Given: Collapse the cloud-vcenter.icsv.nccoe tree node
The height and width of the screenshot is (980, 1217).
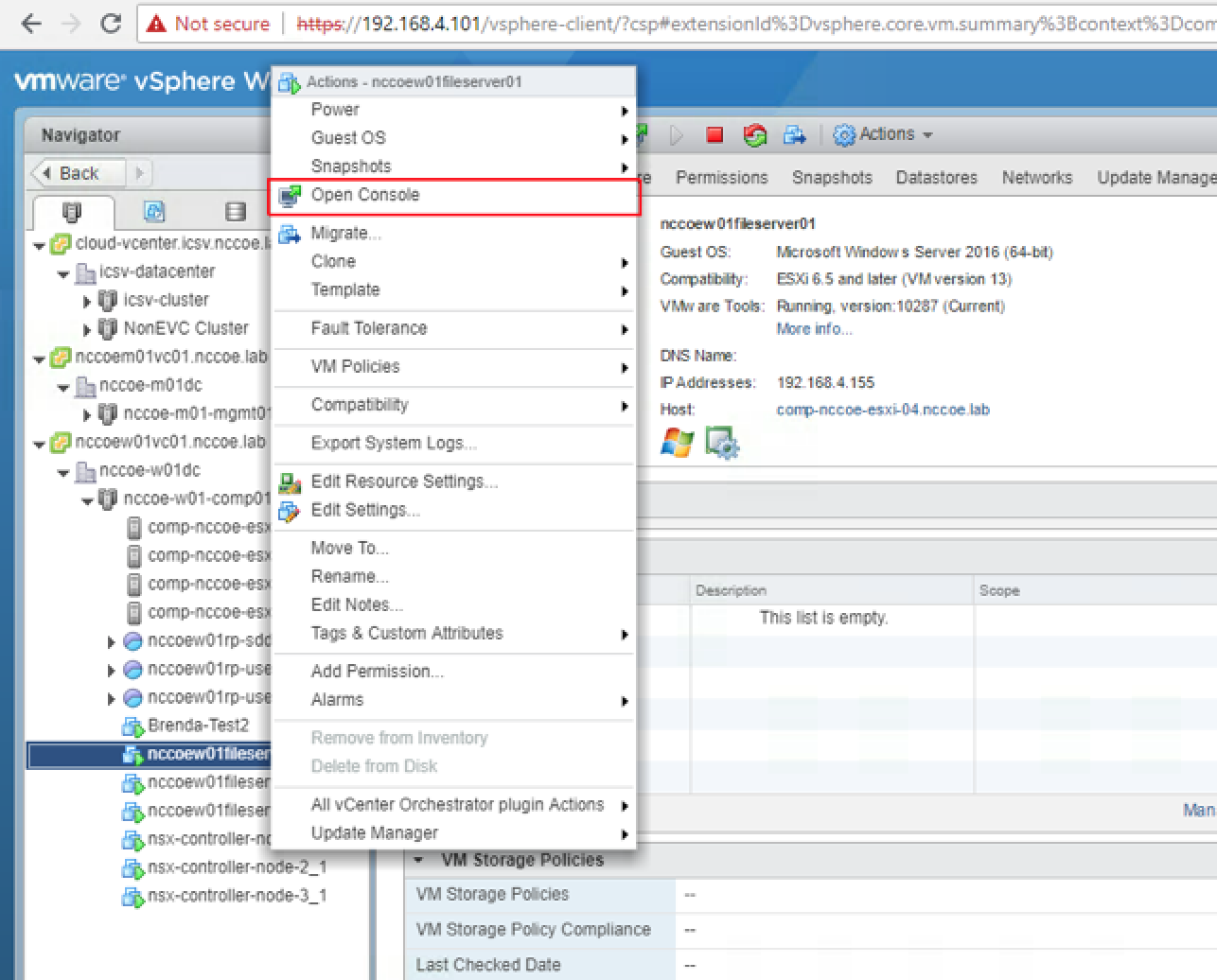Looking at the screenshot, I should (x=39, y=246).
